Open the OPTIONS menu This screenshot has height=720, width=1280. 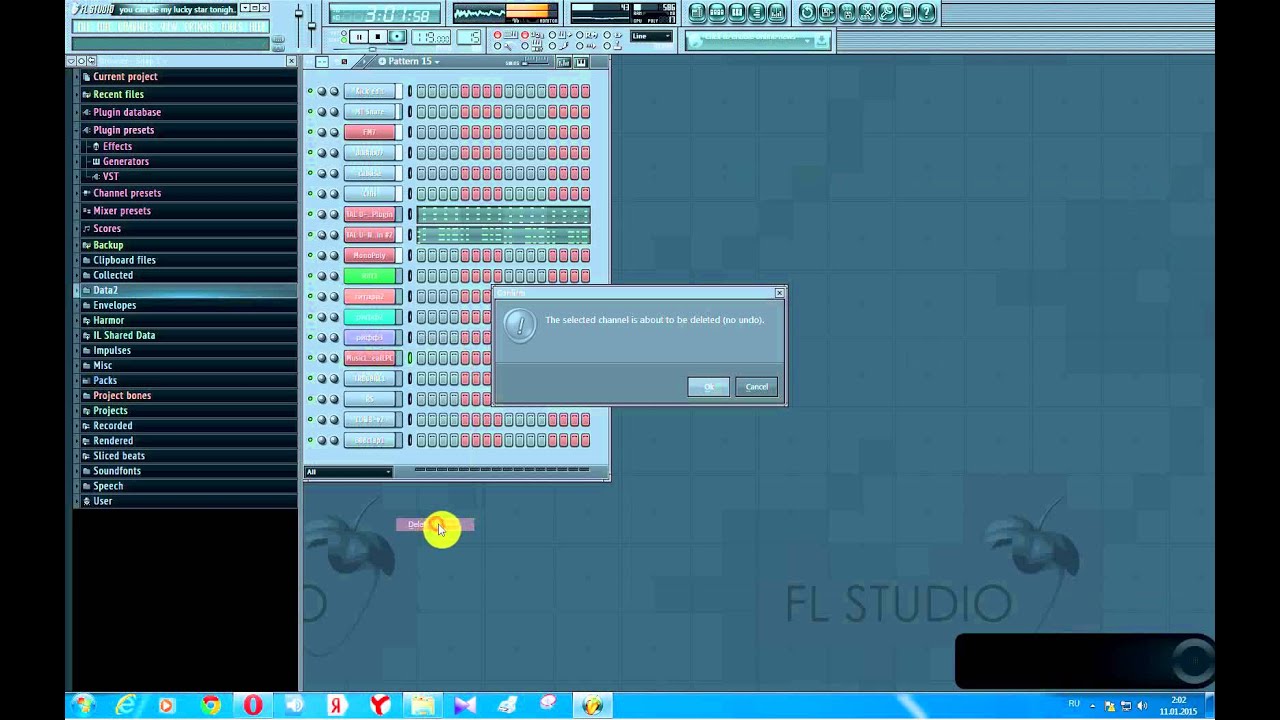pos(200,27)
